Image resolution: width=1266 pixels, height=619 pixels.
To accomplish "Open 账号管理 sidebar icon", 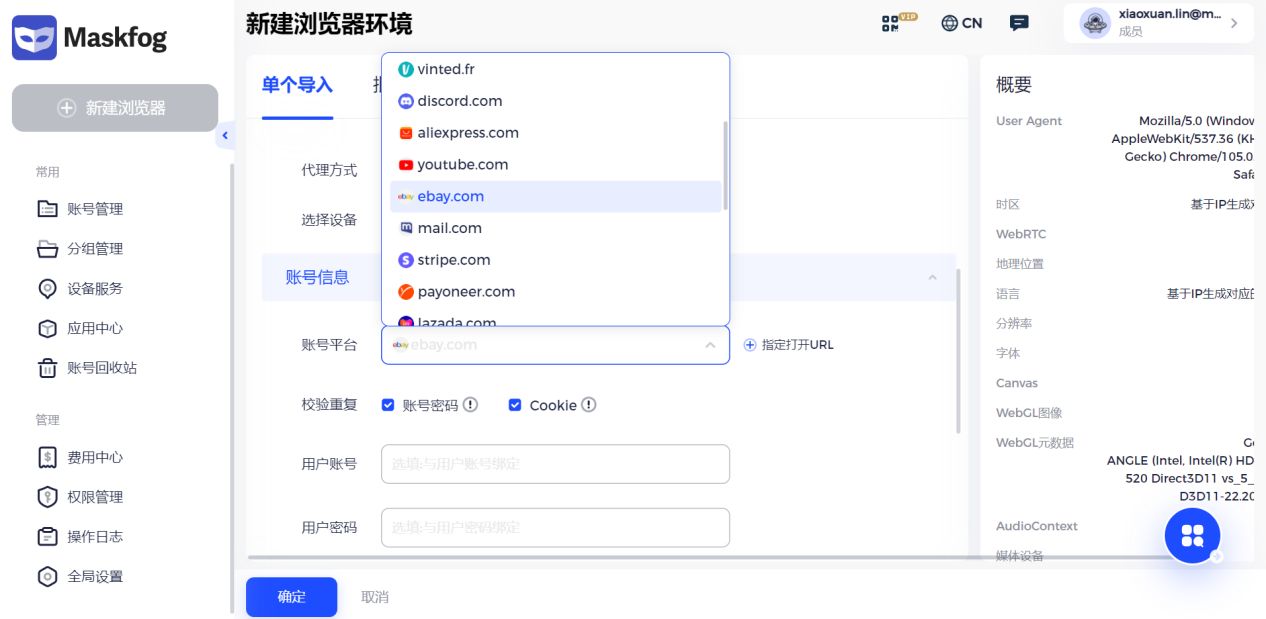I will tap(47, 209).
